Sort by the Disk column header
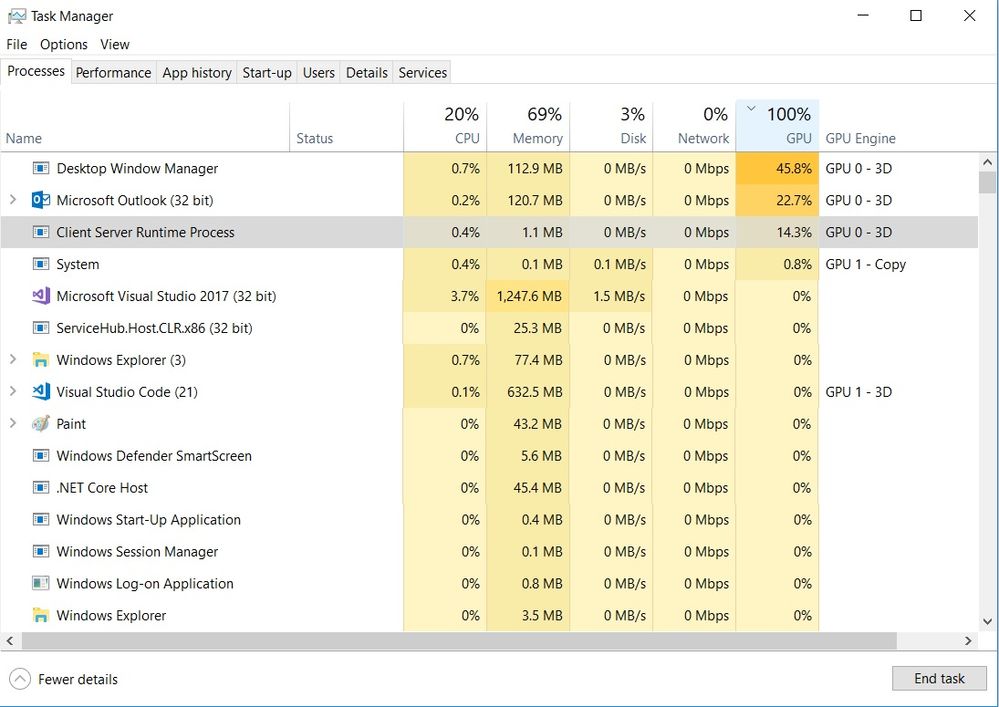Image resolution: width=999 pixels, height=707 pixels. (x=611, y=126)
